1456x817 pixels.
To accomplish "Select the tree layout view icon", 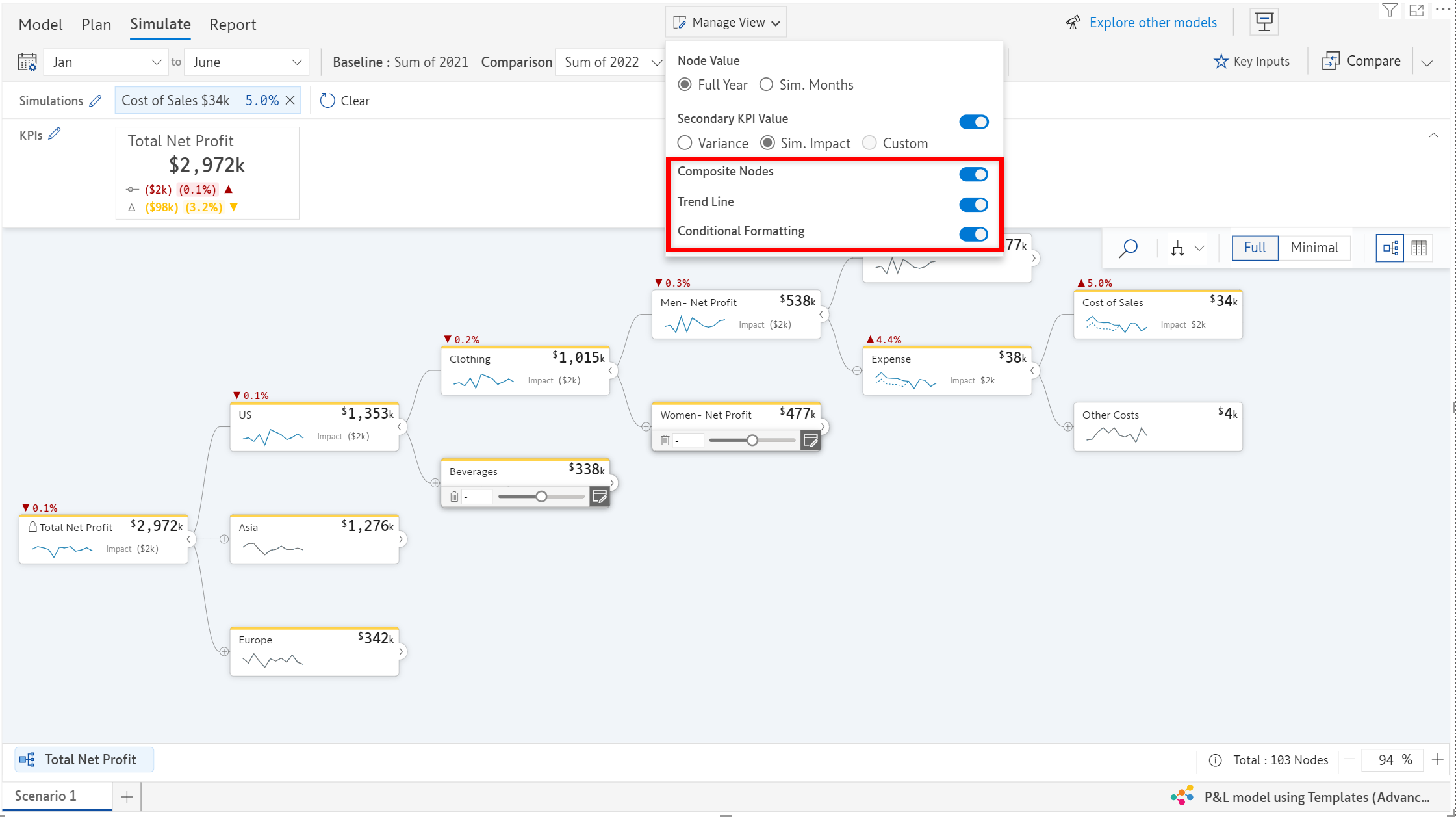I will [x=1390, y=248].
